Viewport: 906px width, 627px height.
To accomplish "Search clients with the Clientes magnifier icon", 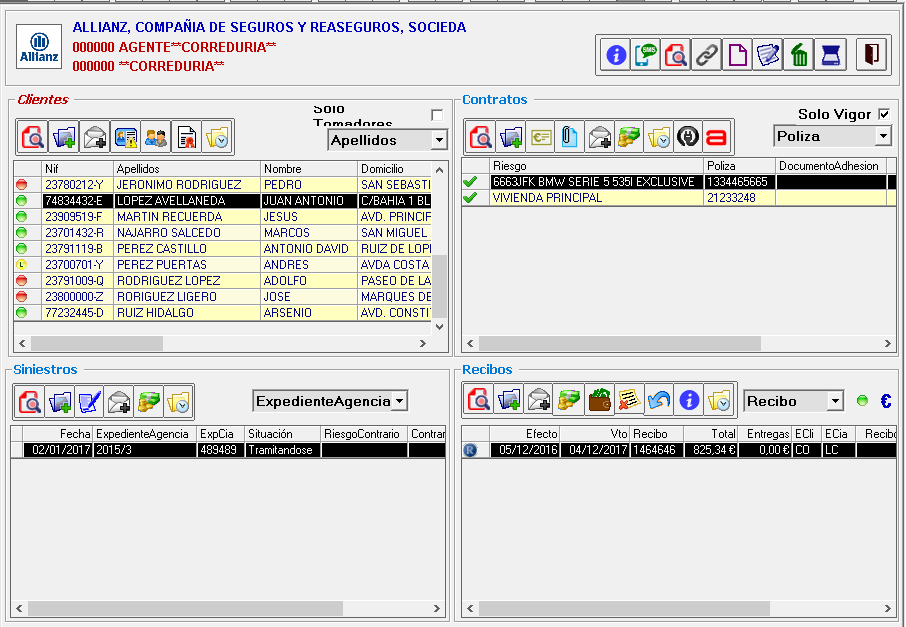I will pyautogui.click(x=33, y=137).
